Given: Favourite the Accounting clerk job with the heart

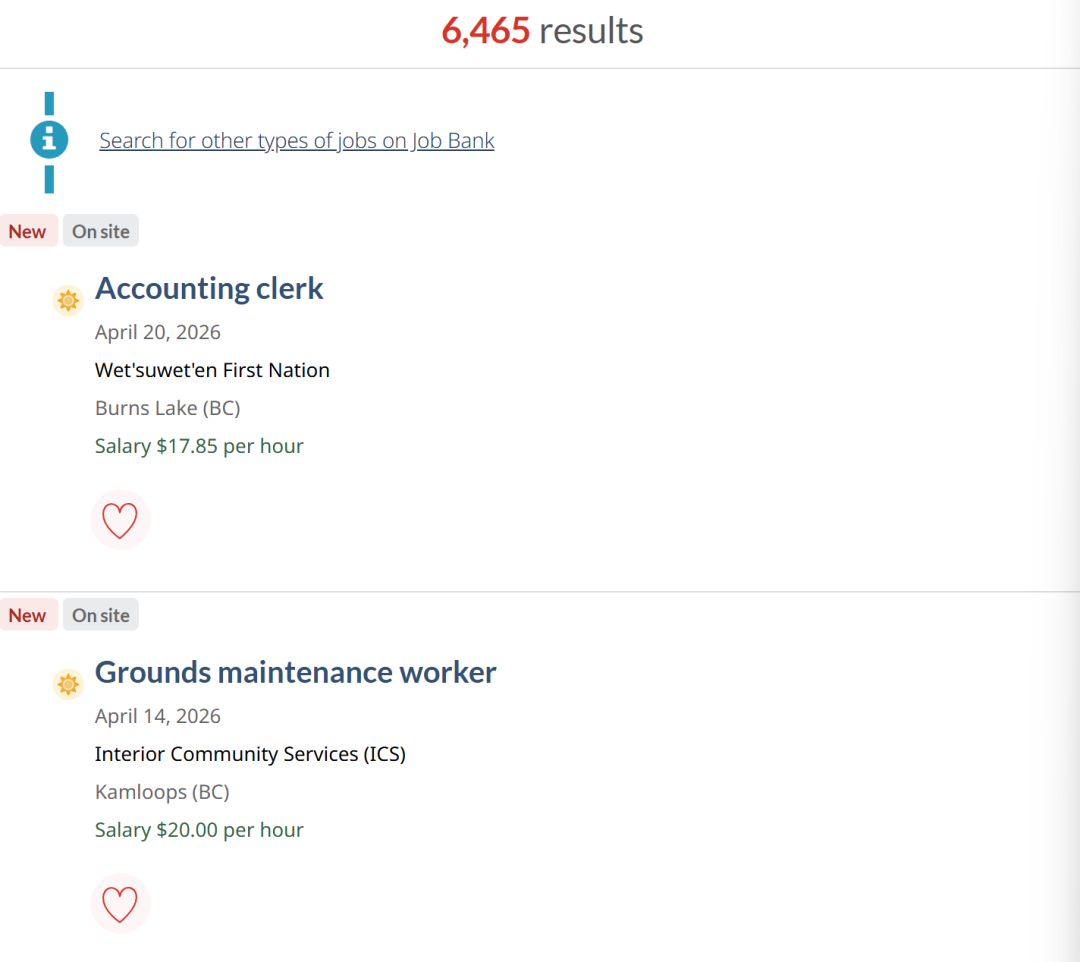Looking at the screenshot, I should coord(120,520).
